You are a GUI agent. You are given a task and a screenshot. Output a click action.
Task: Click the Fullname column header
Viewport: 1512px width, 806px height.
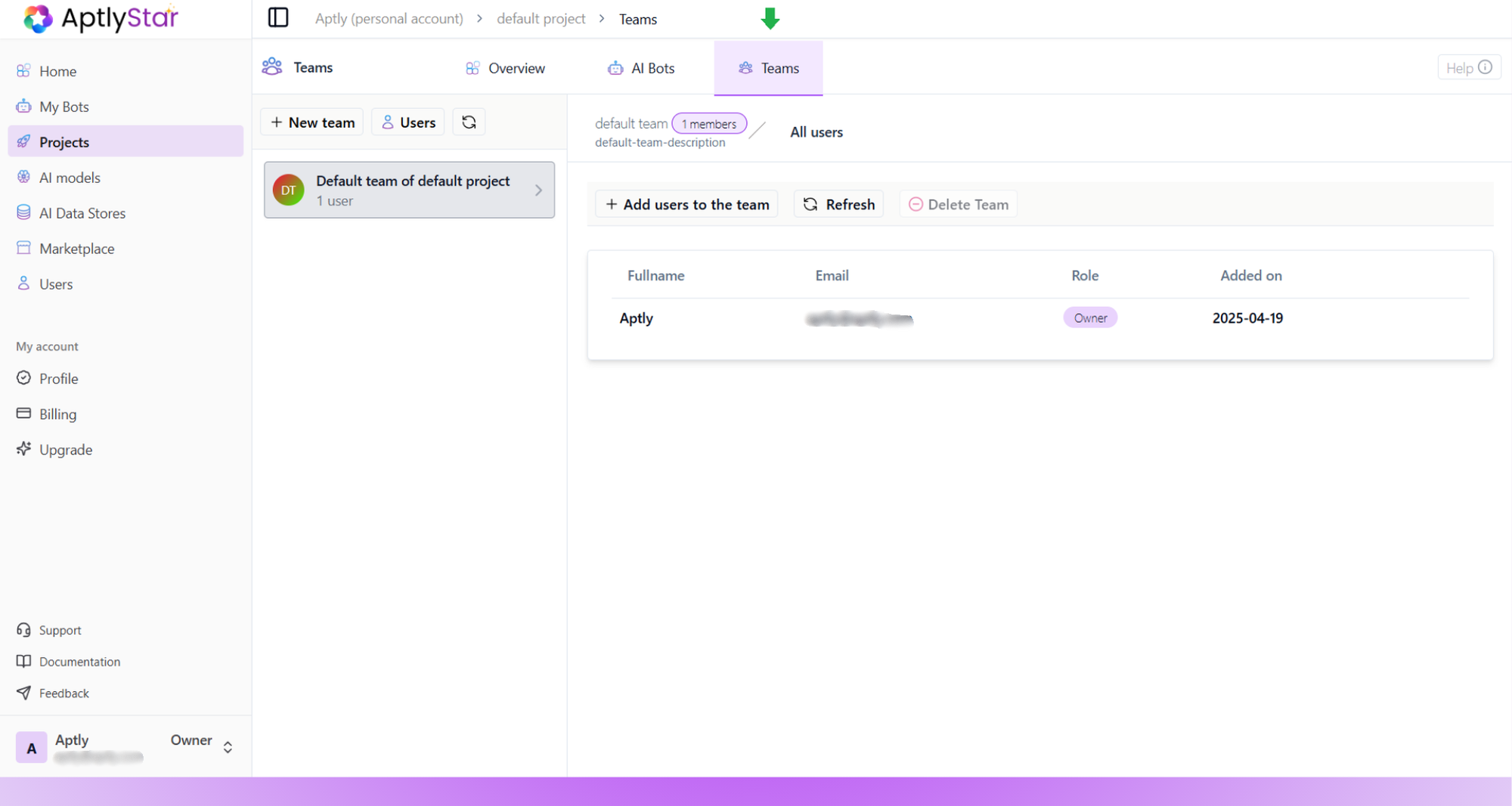[655, 276]
